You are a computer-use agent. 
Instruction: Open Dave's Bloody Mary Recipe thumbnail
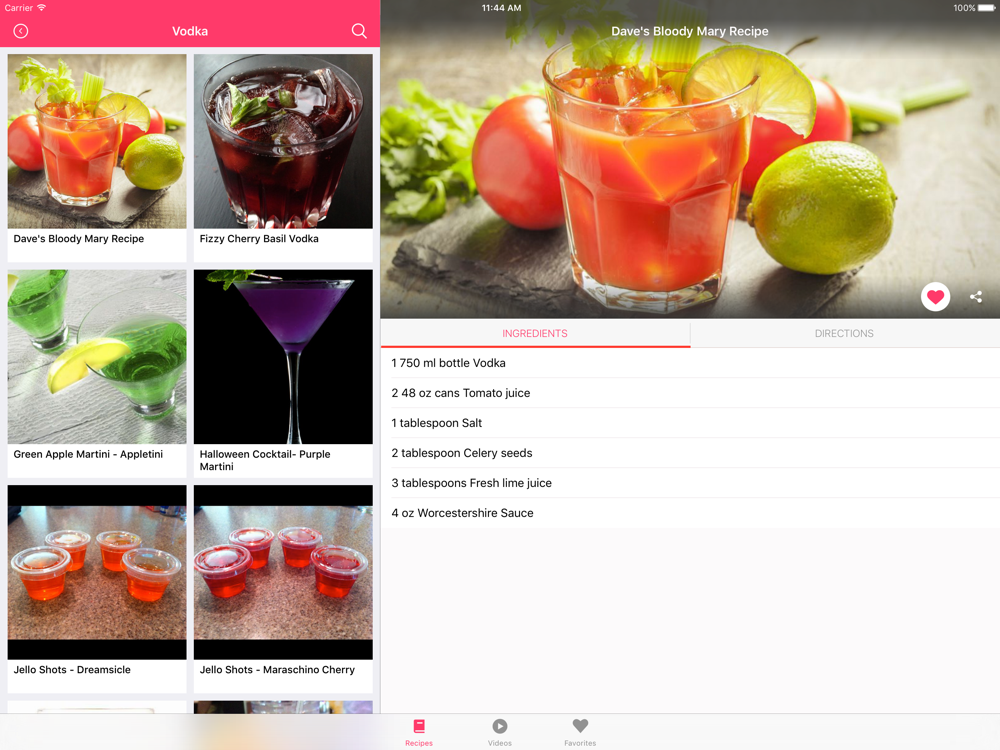tap(97, 141)
